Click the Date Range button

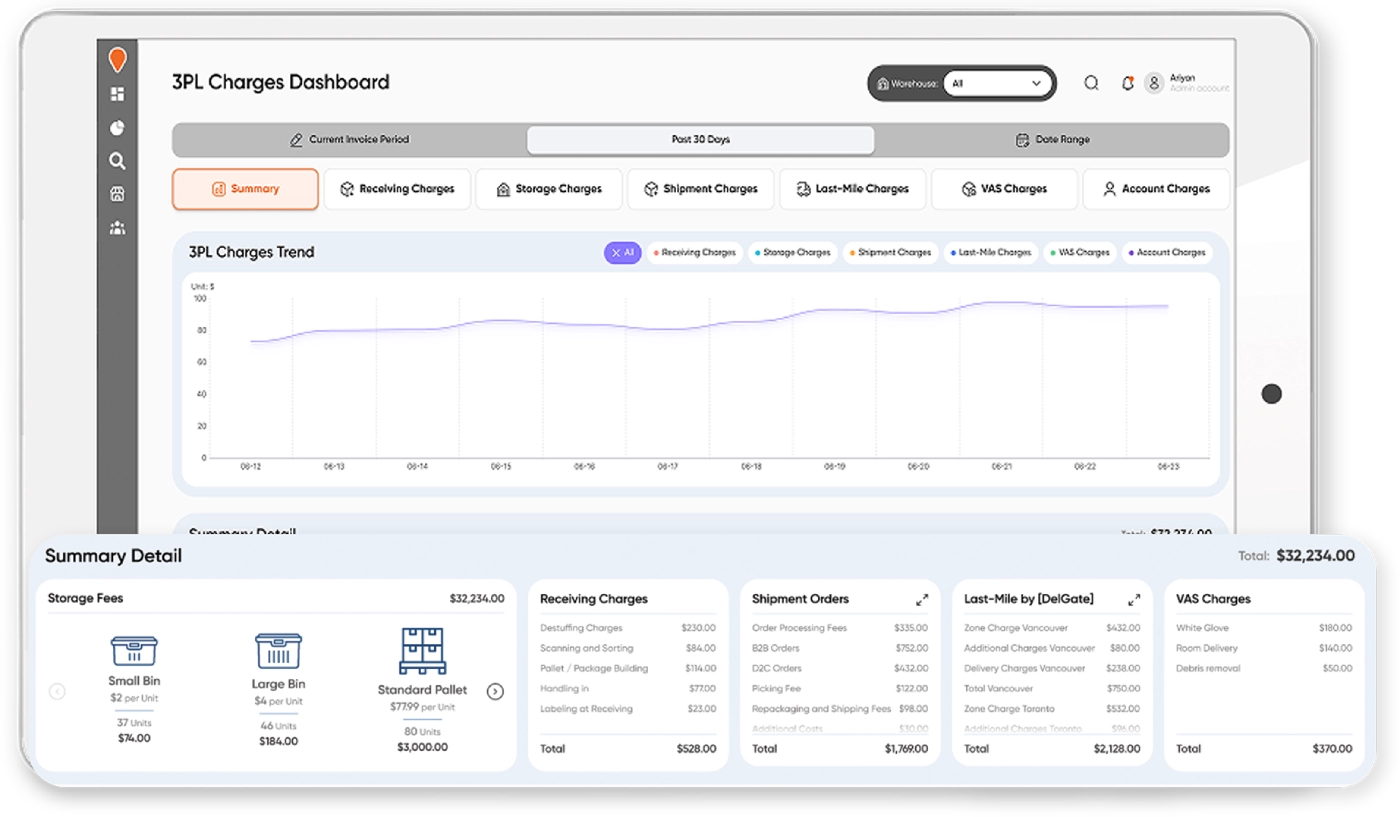(x=1052, y=140)
